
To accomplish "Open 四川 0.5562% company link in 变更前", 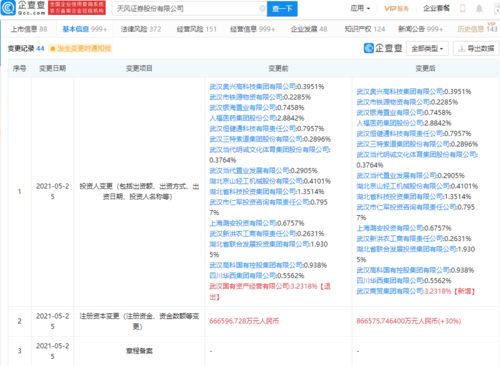I will pos(243,276).
